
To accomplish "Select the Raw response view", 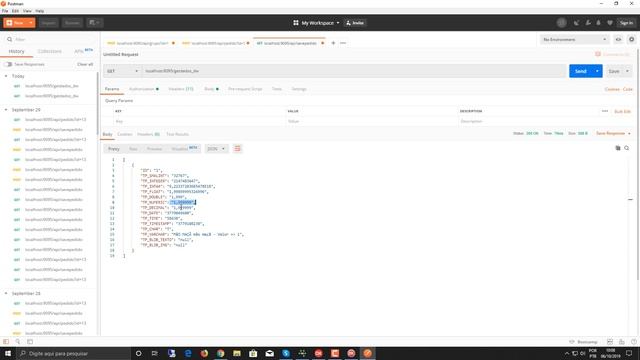I will point(133,149).
